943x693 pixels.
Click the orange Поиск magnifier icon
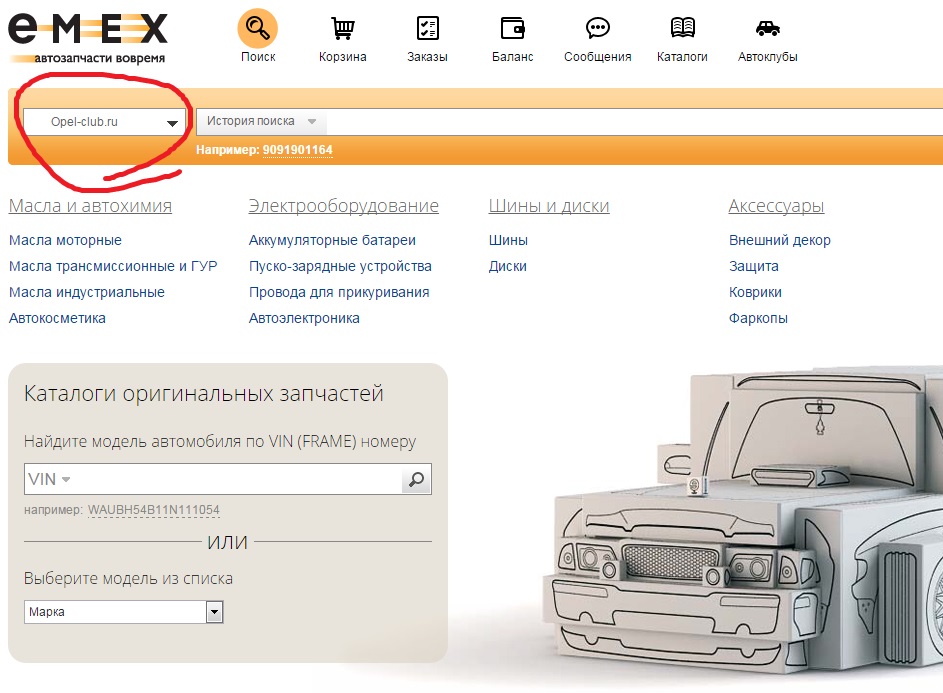257,28
